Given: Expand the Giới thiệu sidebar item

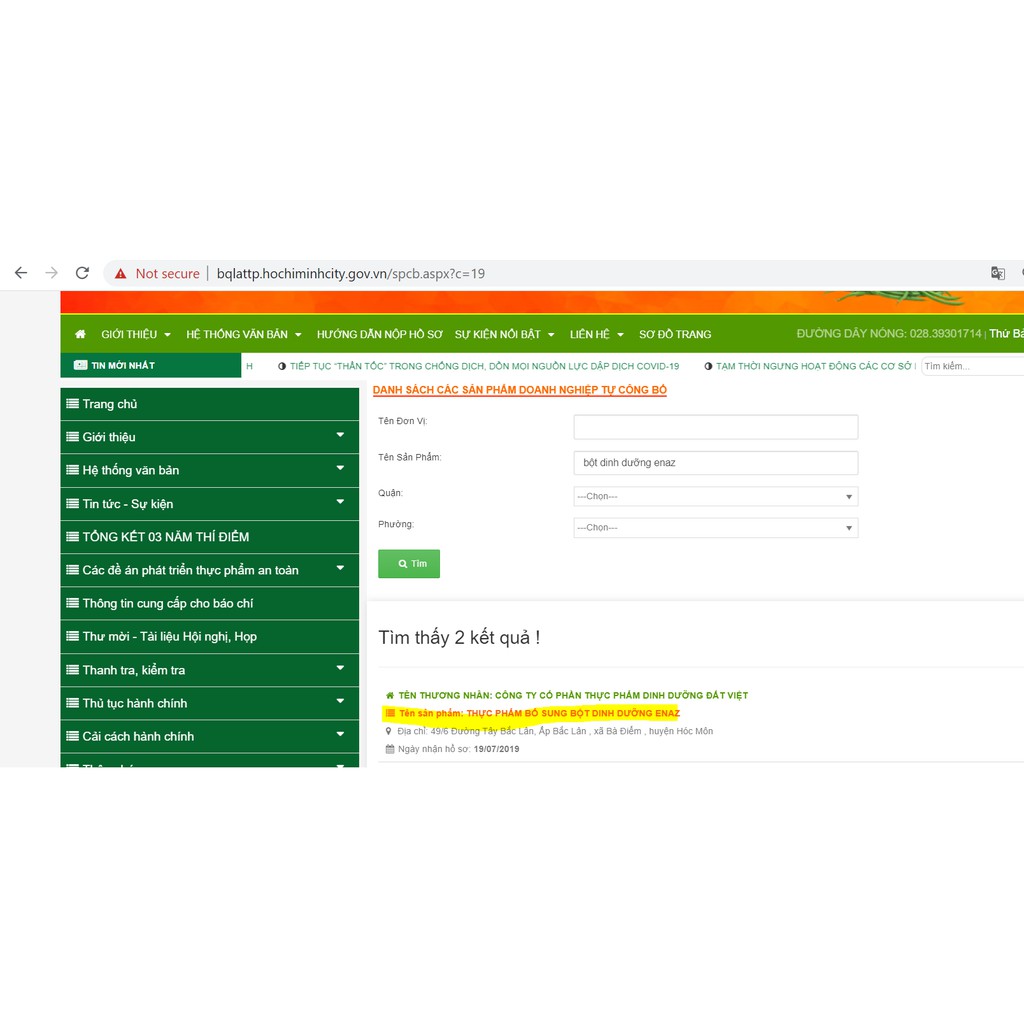Looking at the screenshot, I should 340,436.
